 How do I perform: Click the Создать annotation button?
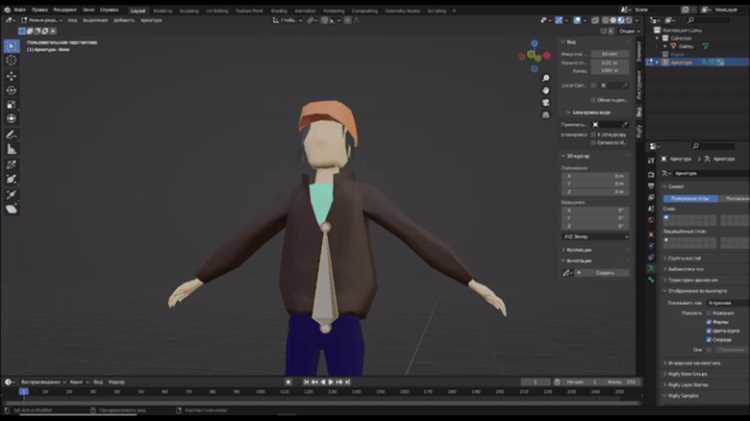point(605,273)
